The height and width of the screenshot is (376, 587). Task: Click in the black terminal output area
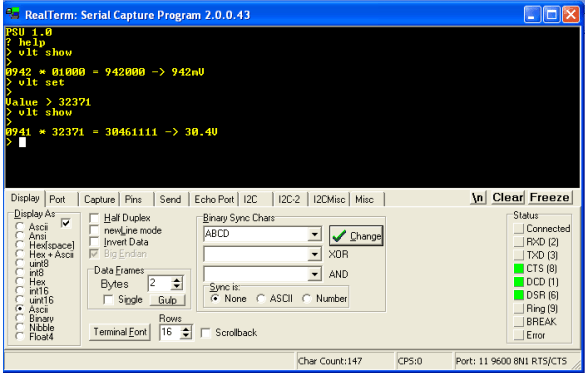(292, 107)
